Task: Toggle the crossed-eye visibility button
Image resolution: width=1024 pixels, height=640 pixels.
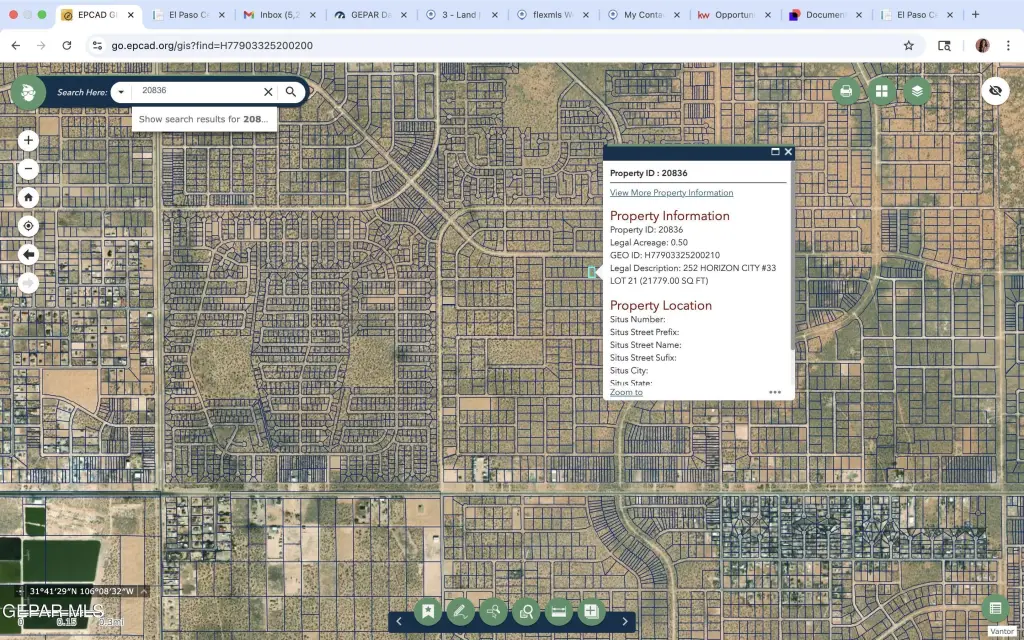Action: (x=994, y=91)
